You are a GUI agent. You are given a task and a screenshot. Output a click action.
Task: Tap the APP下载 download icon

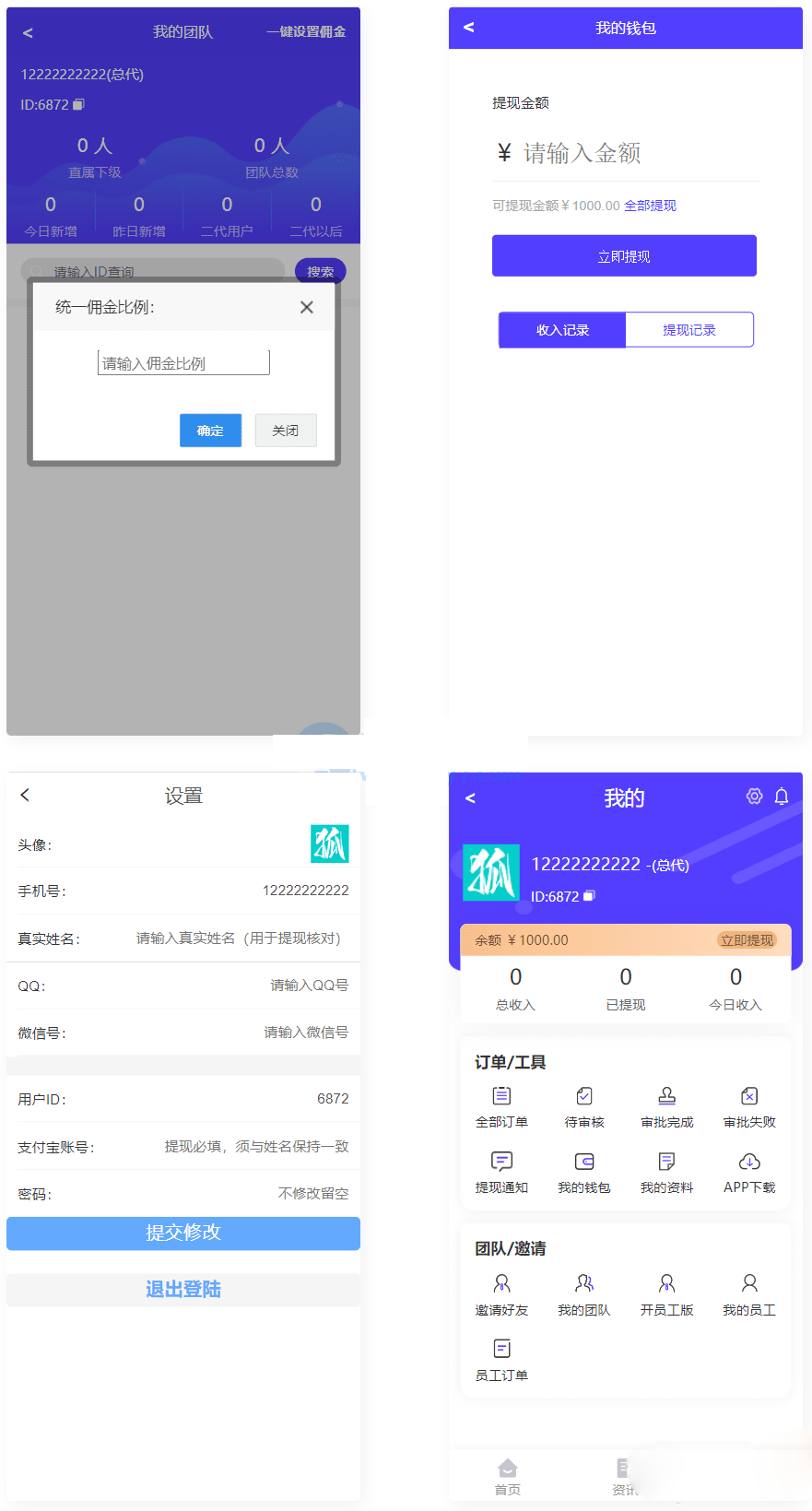[749, 1162]
